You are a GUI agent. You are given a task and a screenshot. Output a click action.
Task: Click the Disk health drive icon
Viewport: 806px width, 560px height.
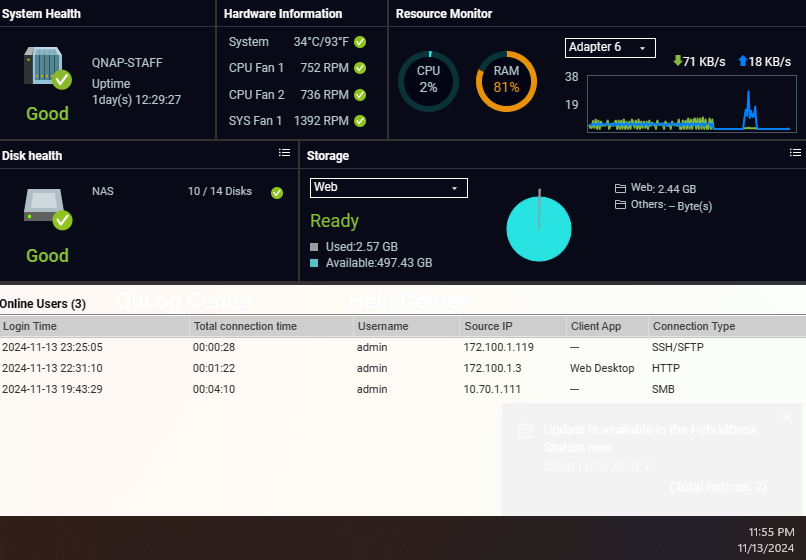[47, 209]
